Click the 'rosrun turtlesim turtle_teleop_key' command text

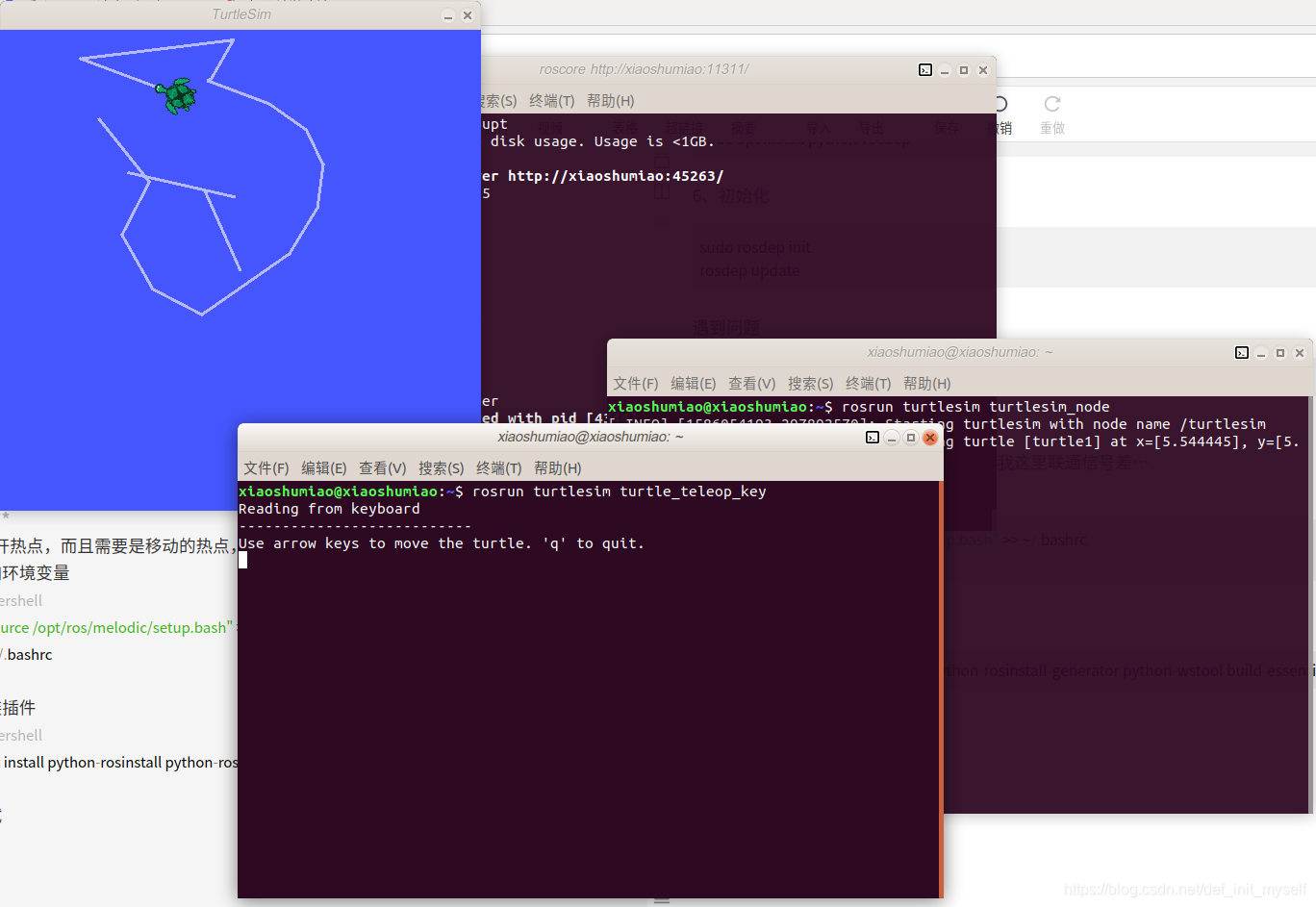(620, 491)
